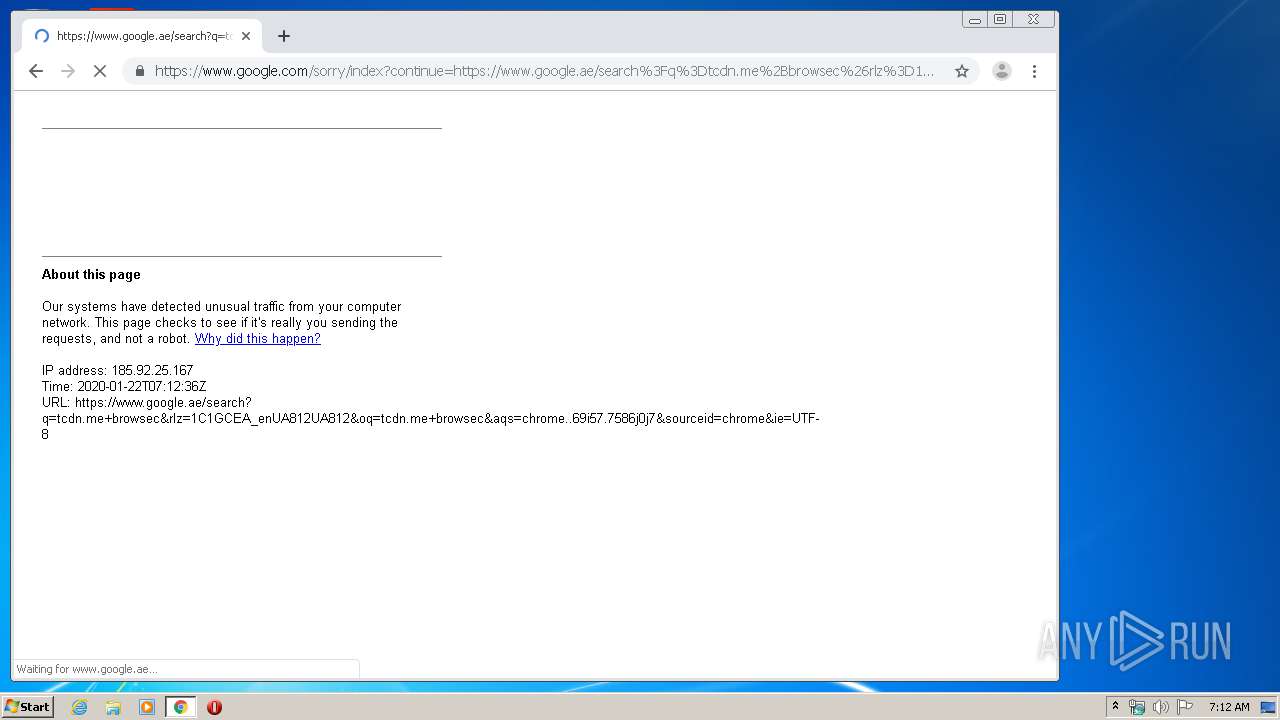Click the 7:12 AM taskbar clock

coord(1229,707)
